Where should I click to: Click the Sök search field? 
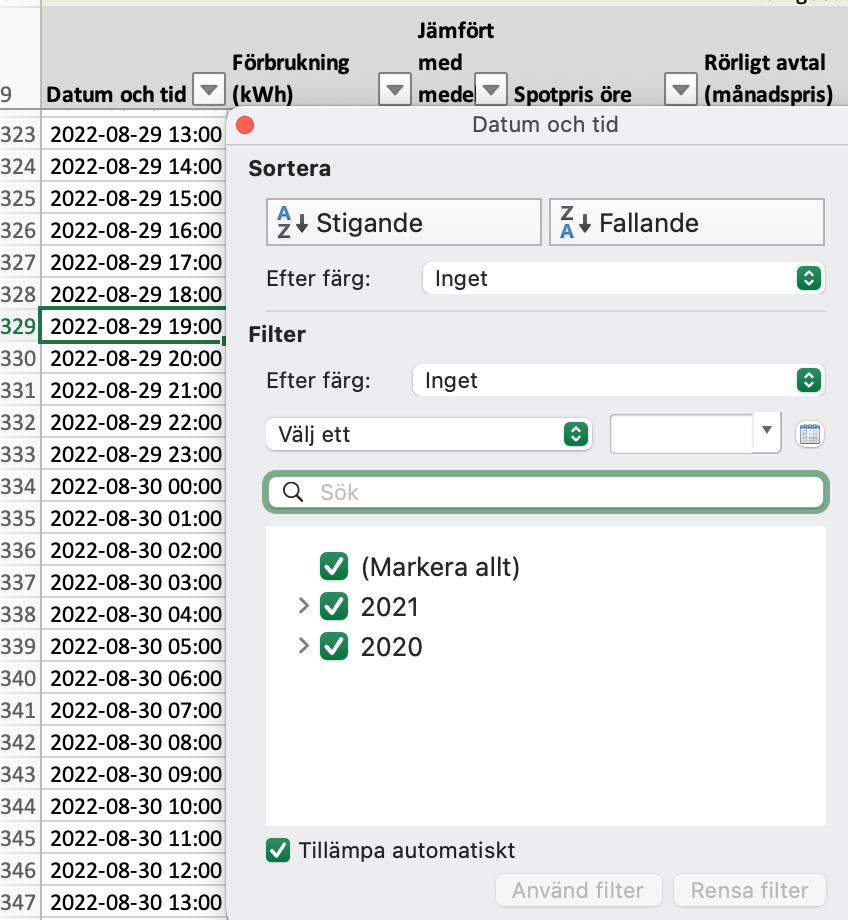546,492
